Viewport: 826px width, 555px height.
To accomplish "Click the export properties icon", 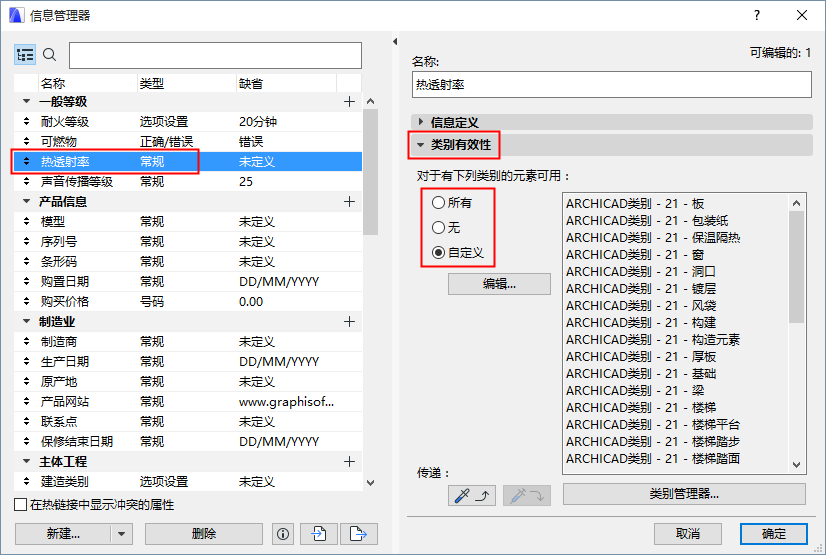I will coord(359,534).
